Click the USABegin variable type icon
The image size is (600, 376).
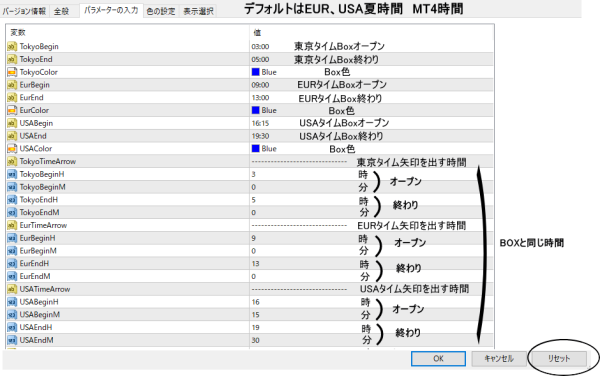coord(12,123)
